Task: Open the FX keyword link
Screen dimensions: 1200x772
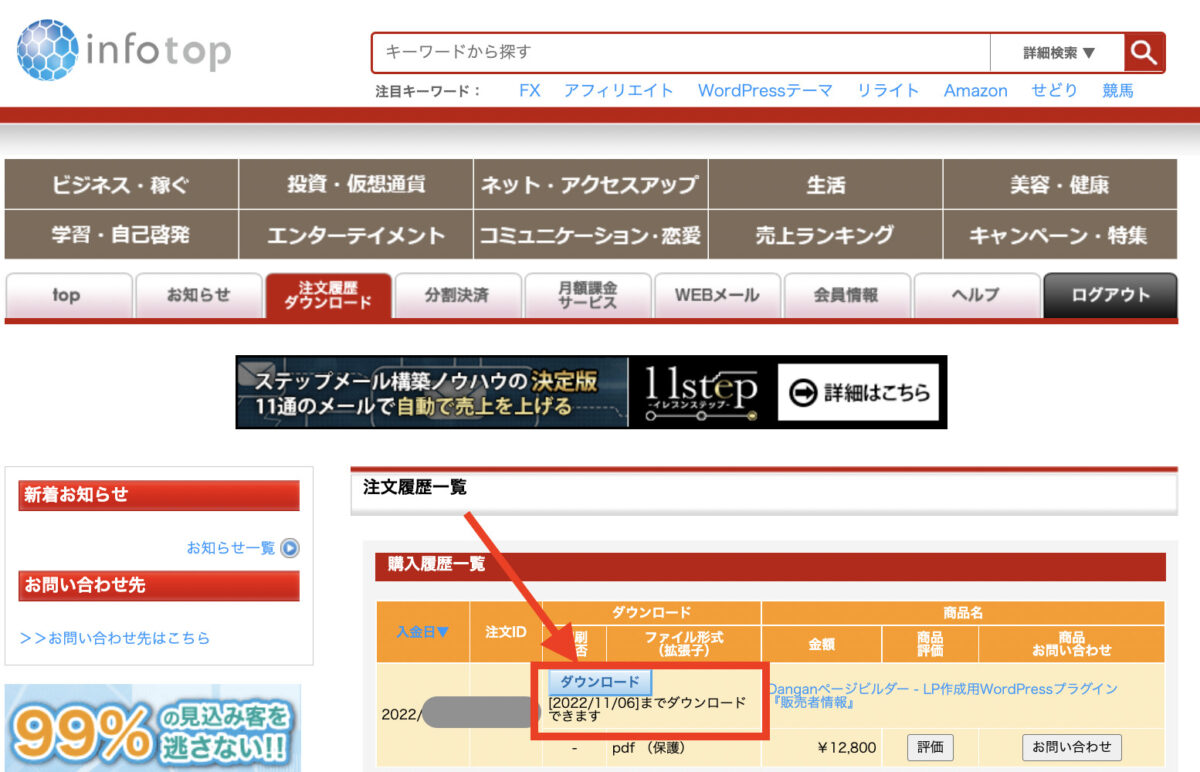Action: [530, 90]
